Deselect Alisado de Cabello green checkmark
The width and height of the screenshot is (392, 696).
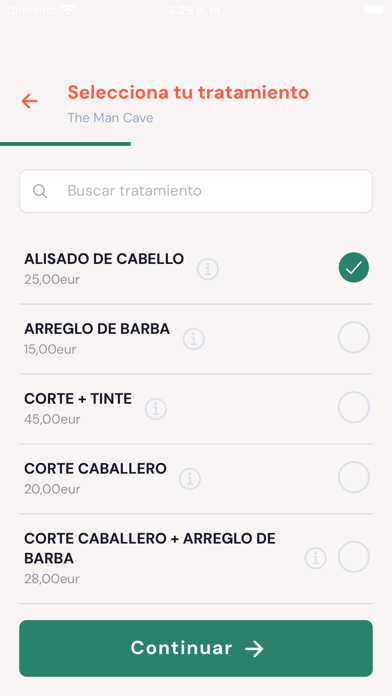[354, 267]
